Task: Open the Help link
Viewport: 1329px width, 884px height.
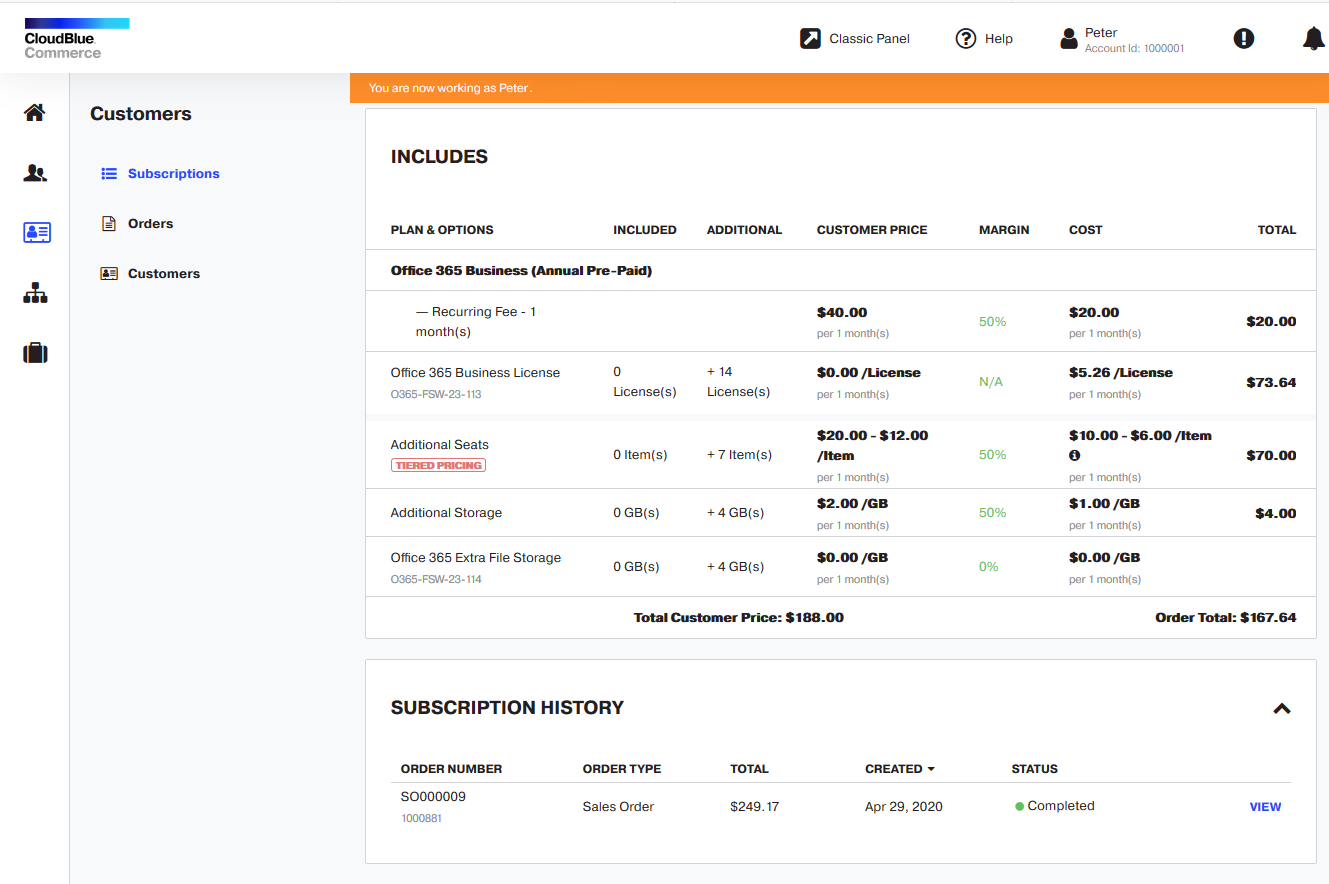Action: [998, 38]
